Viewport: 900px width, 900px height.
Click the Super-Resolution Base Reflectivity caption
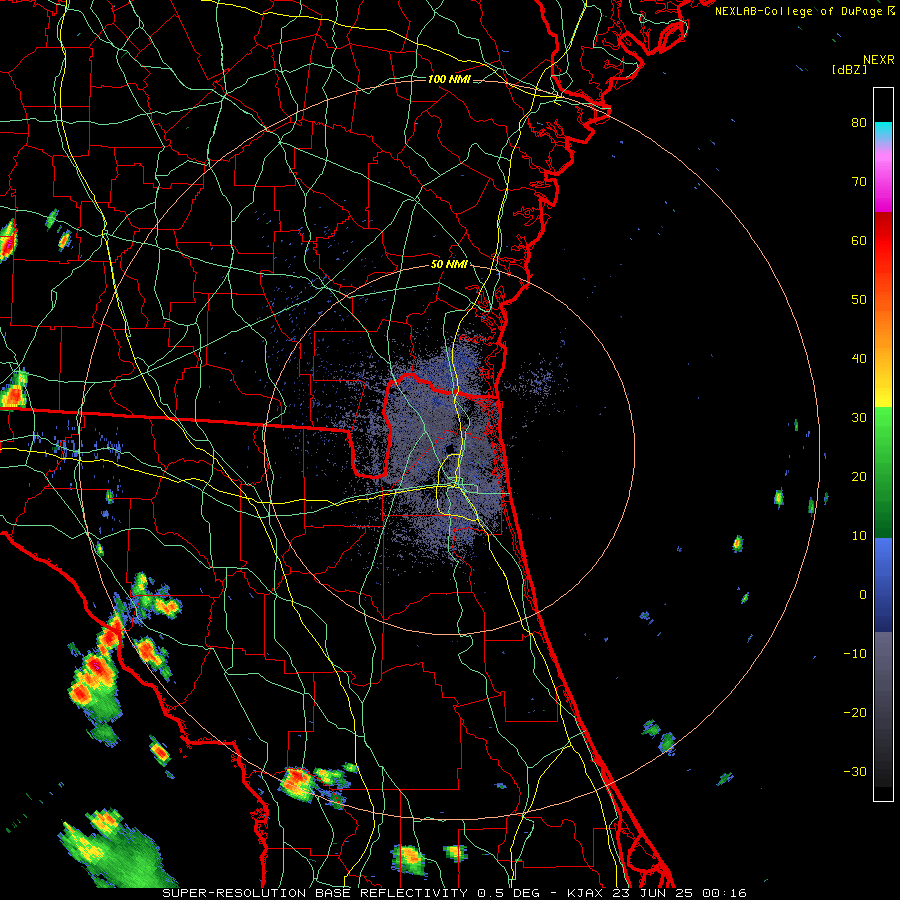[x=314, y=893]
